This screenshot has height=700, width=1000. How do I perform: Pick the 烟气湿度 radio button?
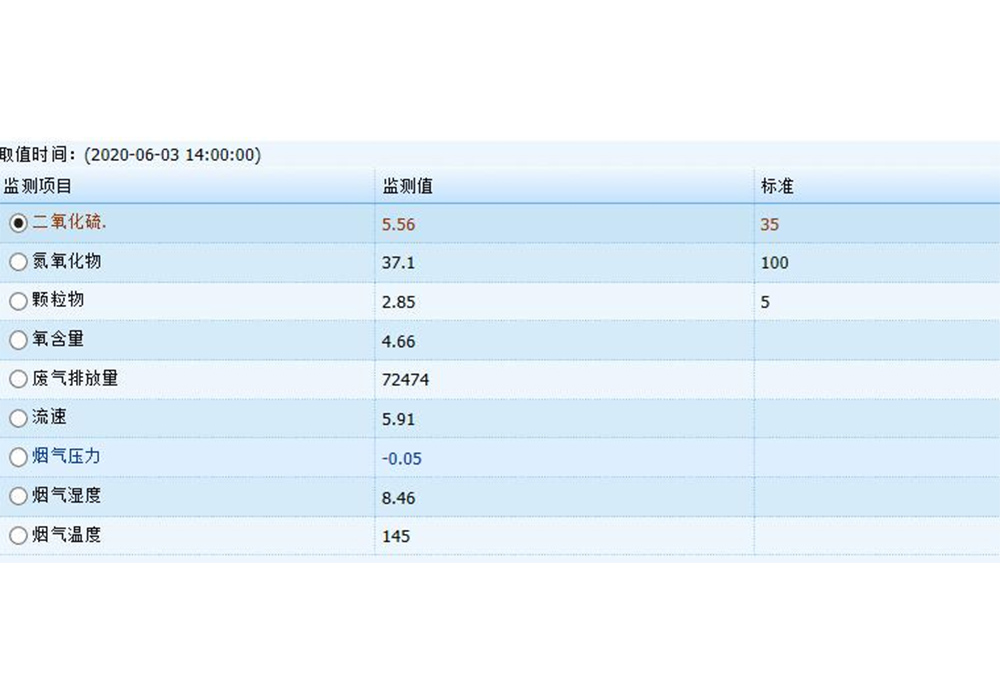[x=18, y=497]
